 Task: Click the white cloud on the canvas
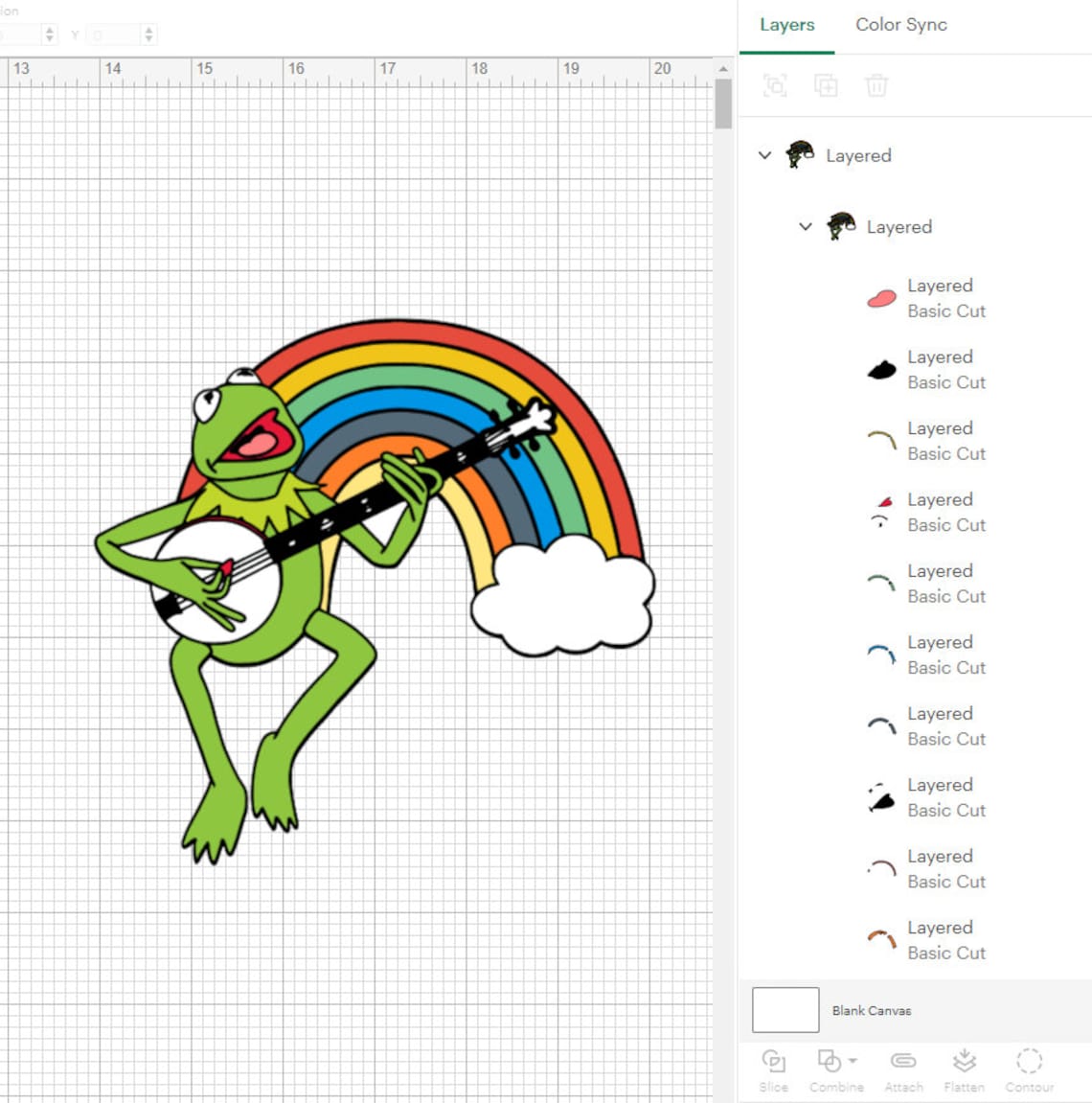562,596
